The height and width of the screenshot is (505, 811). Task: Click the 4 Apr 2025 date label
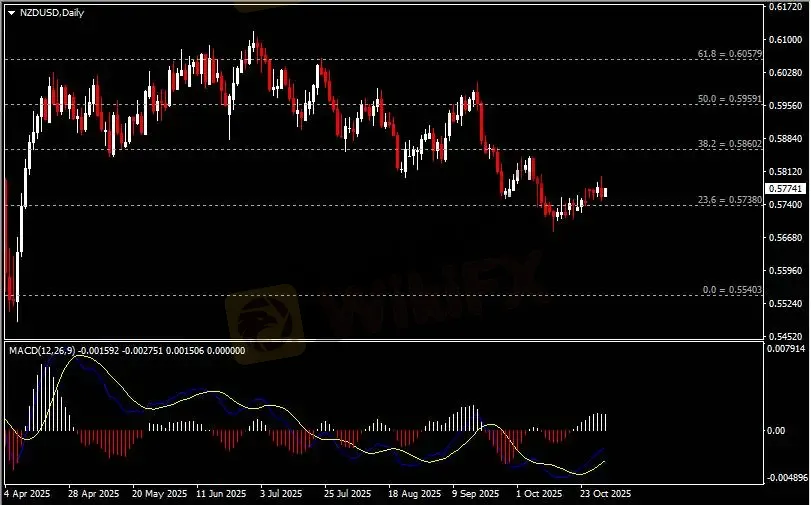tap(27, 494)
